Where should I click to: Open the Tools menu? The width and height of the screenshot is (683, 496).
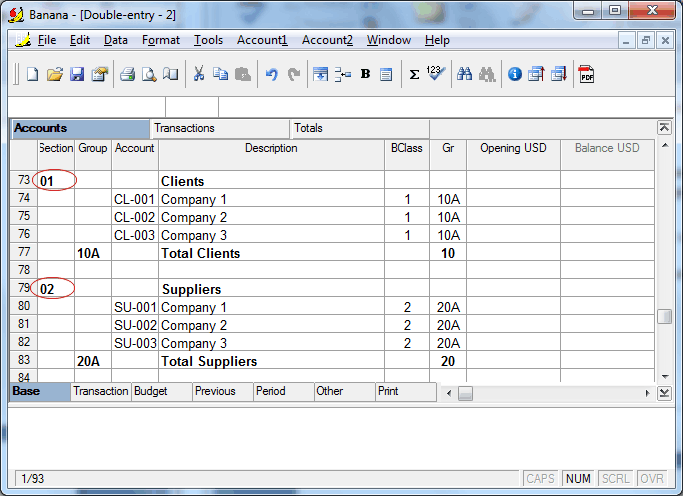(x=208, y=40)
